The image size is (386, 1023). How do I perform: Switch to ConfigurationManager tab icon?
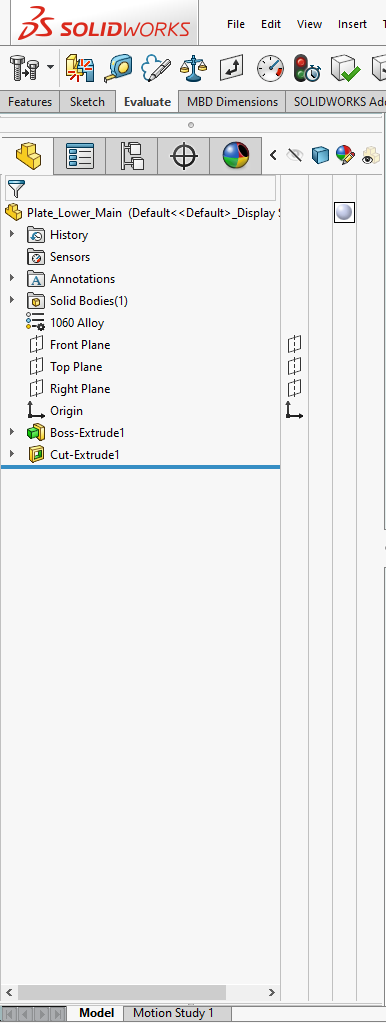(x=132, y=155)
